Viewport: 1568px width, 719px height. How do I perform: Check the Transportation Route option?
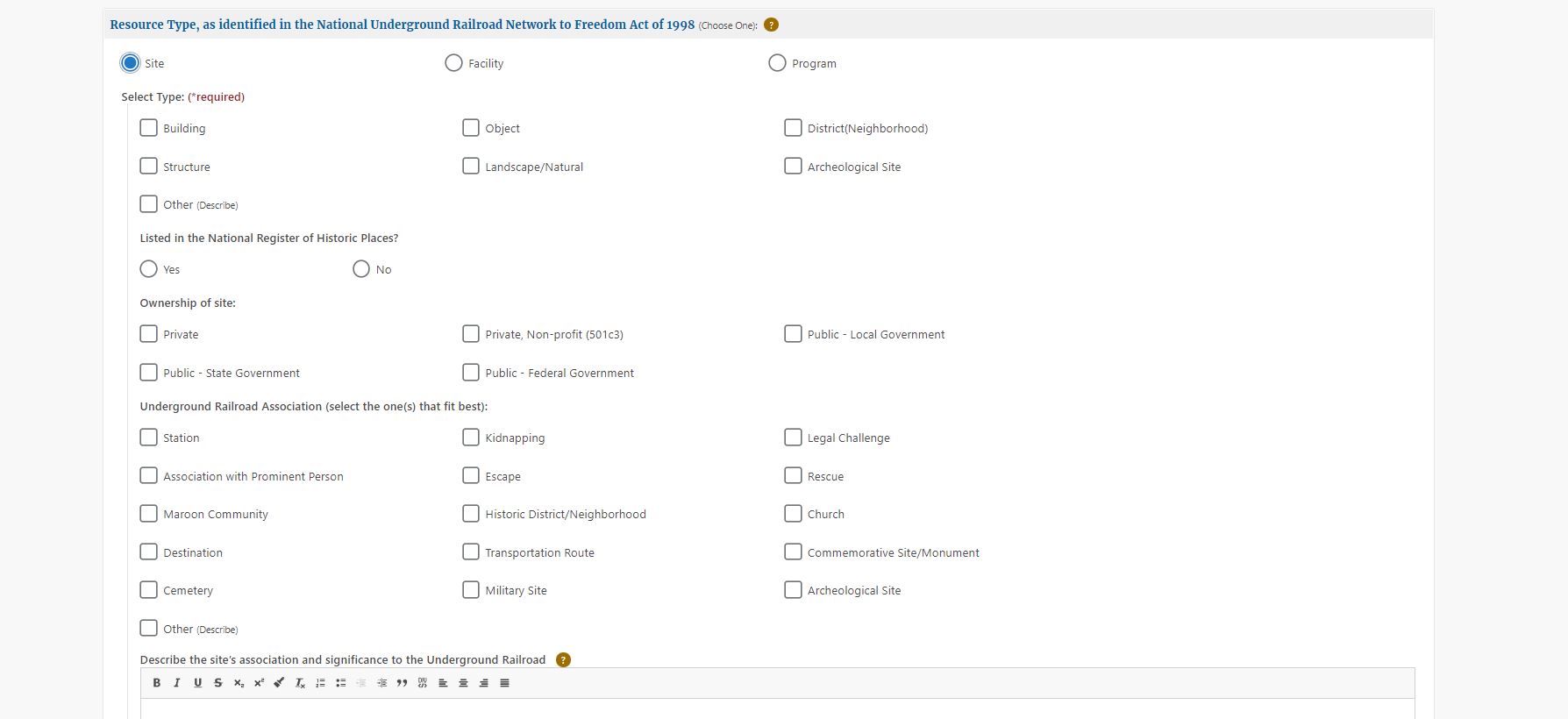[471, 552]
